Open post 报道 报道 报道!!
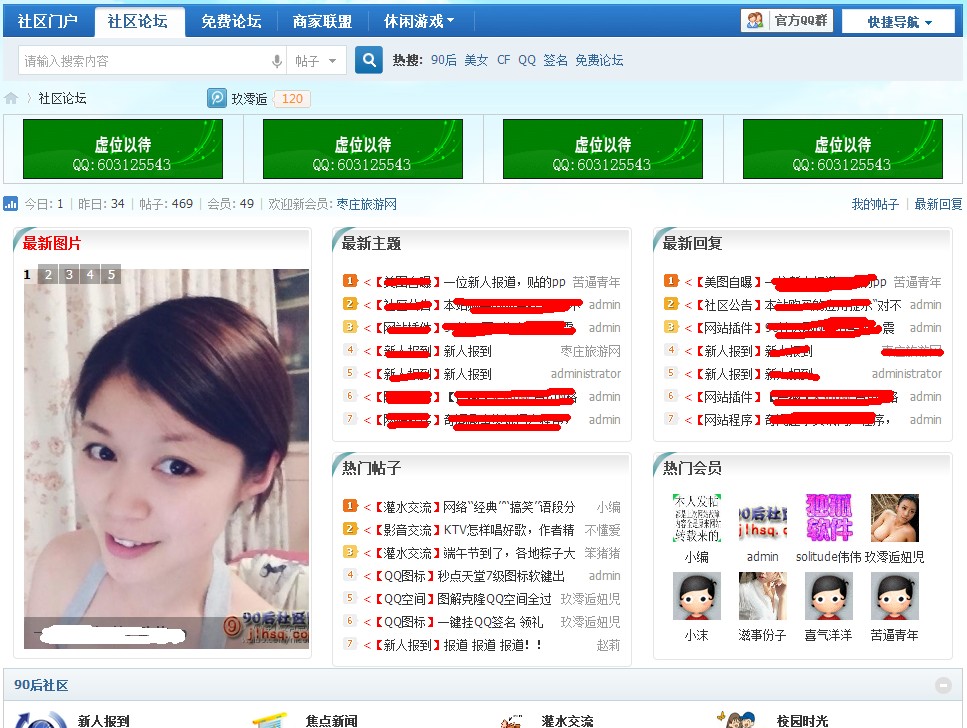 click(x=493, y=645)
